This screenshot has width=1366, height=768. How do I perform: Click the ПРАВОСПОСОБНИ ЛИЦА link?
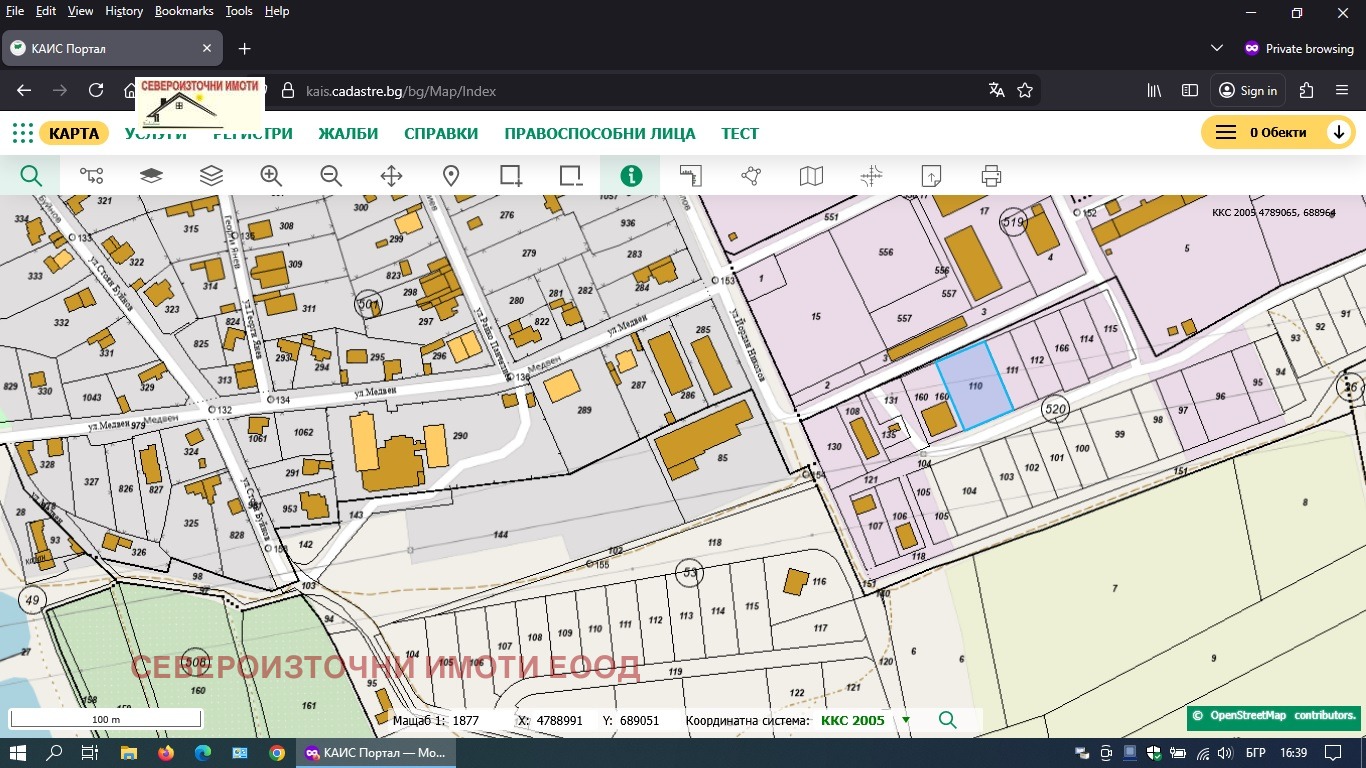[599, 133]
